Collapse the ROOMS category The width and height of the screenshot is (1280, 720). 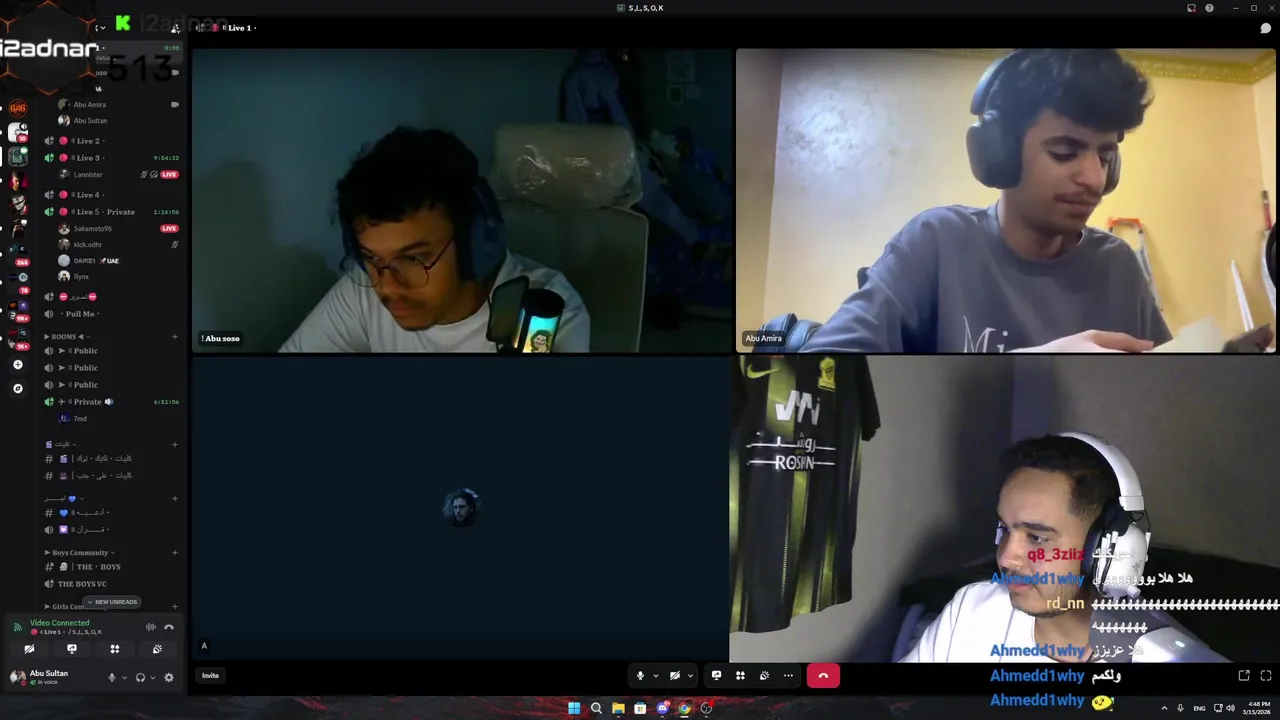pyautogui.click(x=65, y=337)
